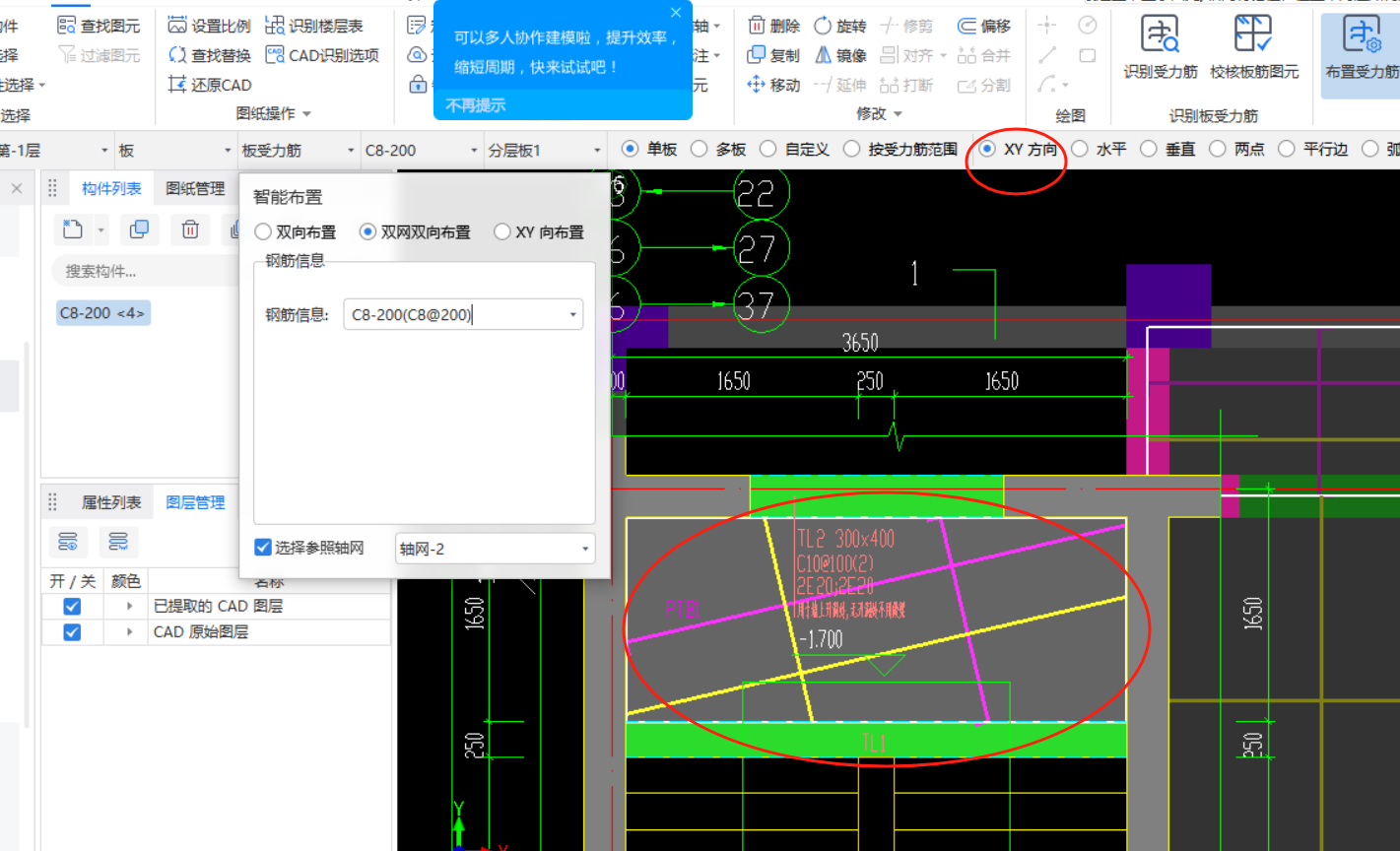
Task: Select XY 向布置 layout option
Action: point(502,232)
